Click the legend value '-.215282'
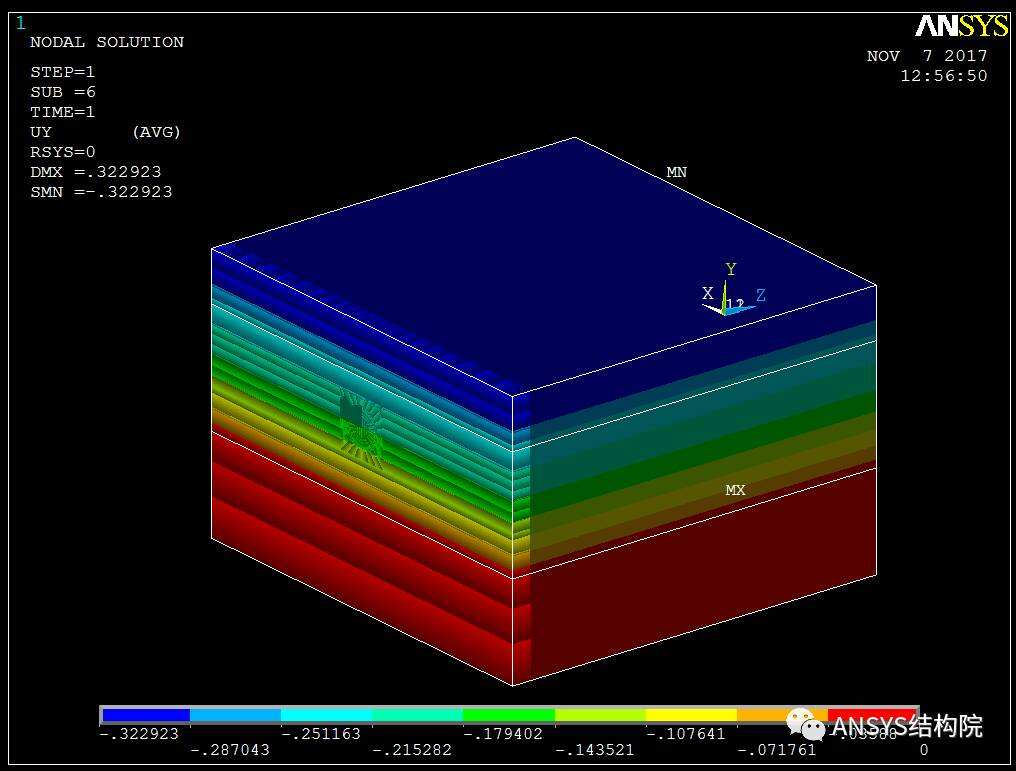The width and height of the screenshot is (1016, 771). [412, 750]
